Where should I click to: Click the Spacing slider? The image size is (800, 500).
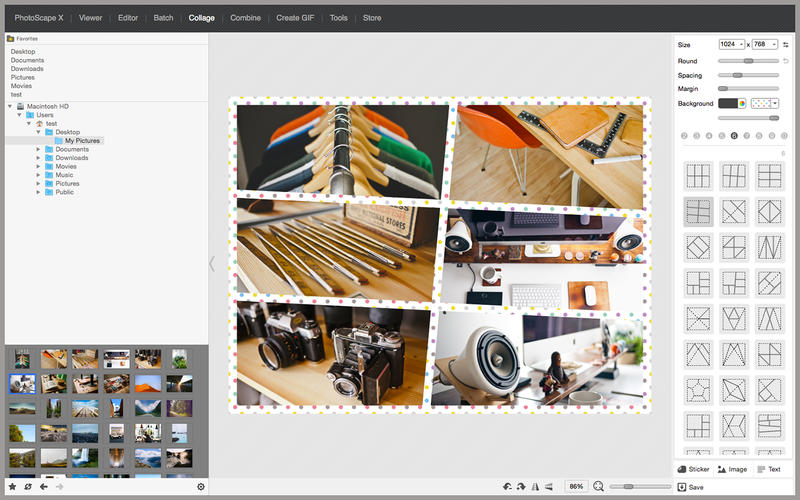tap(748, 75)
